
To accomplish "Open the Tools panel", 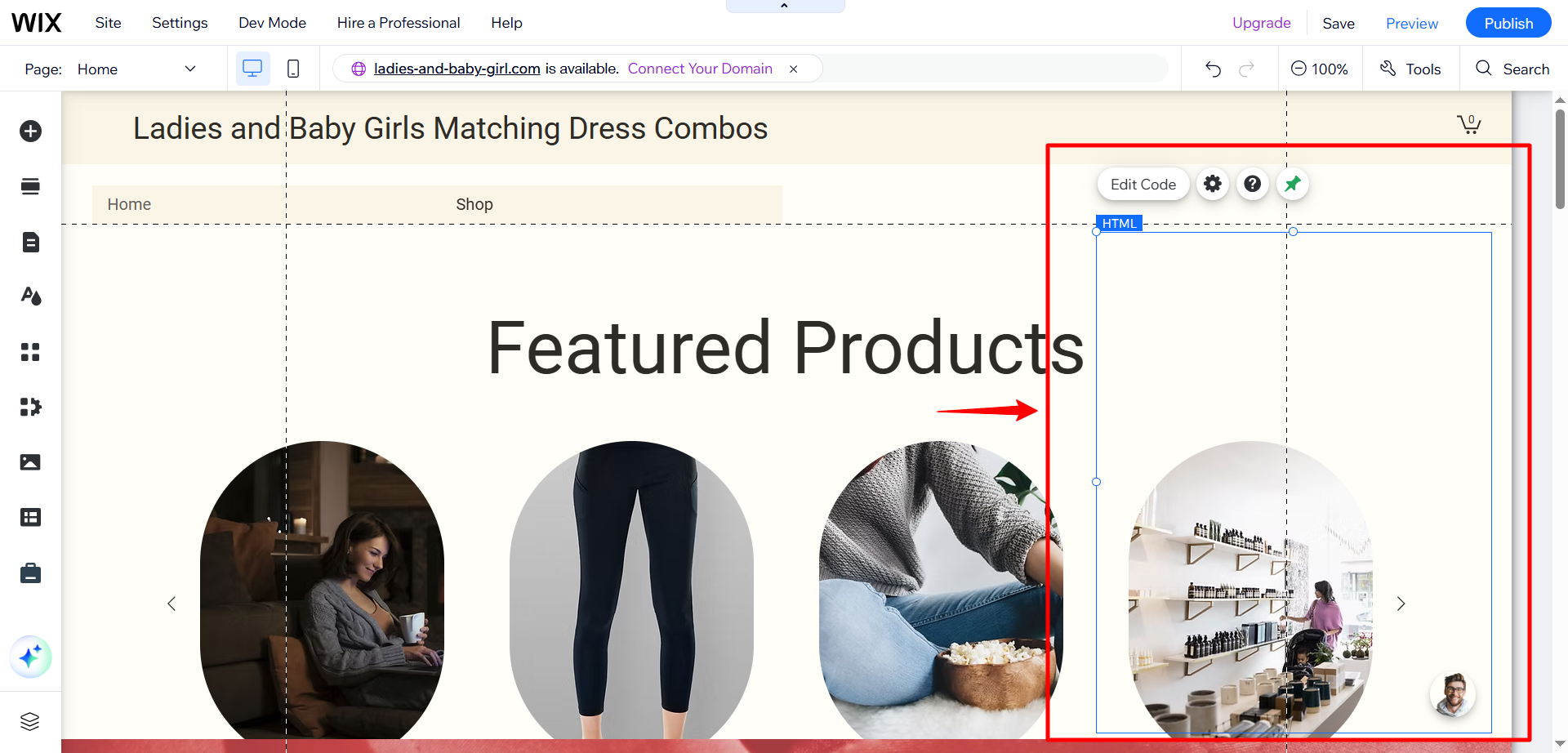I will tap(1410, 69).
